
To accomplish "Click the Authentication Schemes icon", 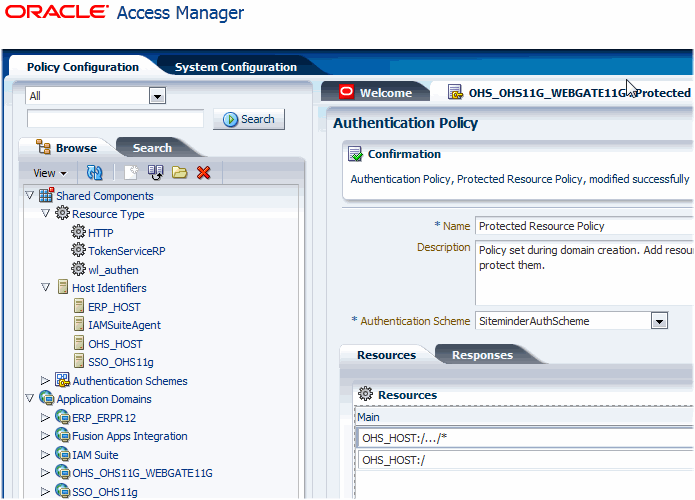I will pos(62,380).
